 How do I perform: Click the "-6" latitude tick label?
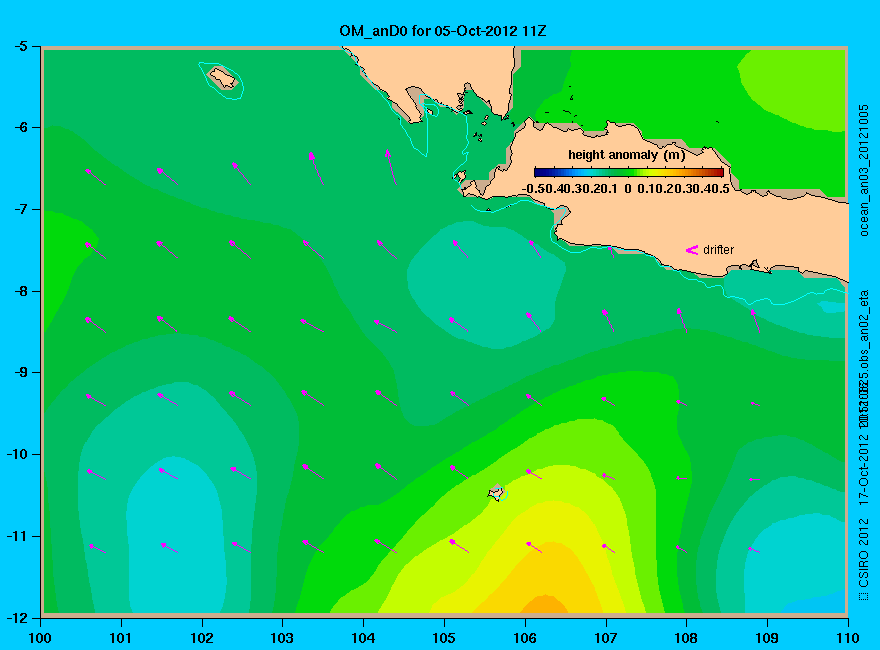(x=20, y=128)
